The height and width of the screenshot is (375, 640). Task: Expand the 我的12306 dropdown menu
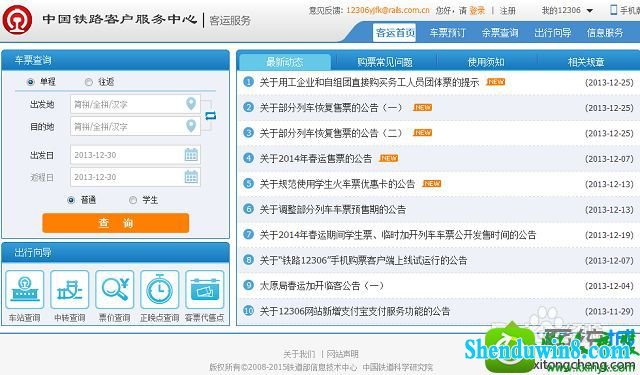[x=589, y=11]
